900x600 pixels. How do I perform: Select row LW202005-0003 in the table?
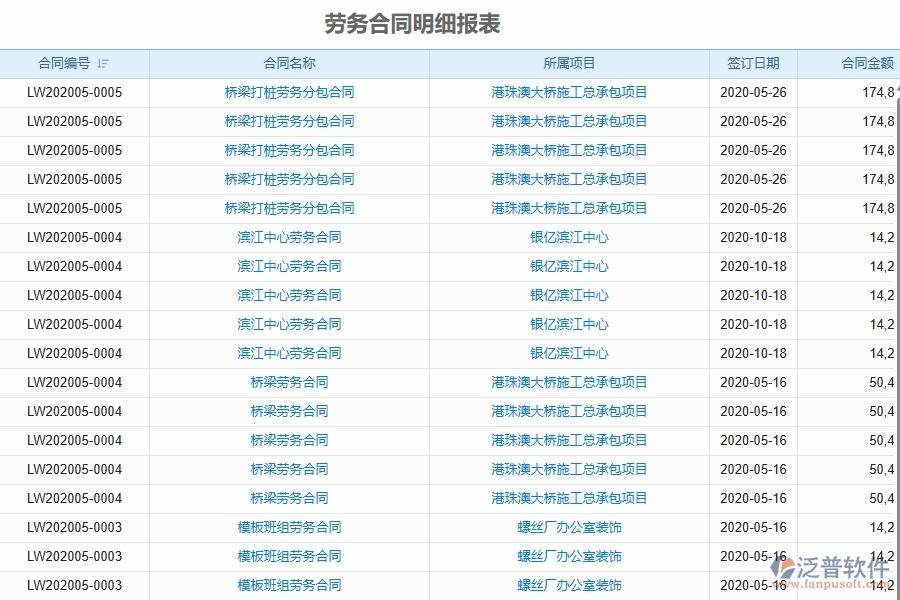click(75, 527)
